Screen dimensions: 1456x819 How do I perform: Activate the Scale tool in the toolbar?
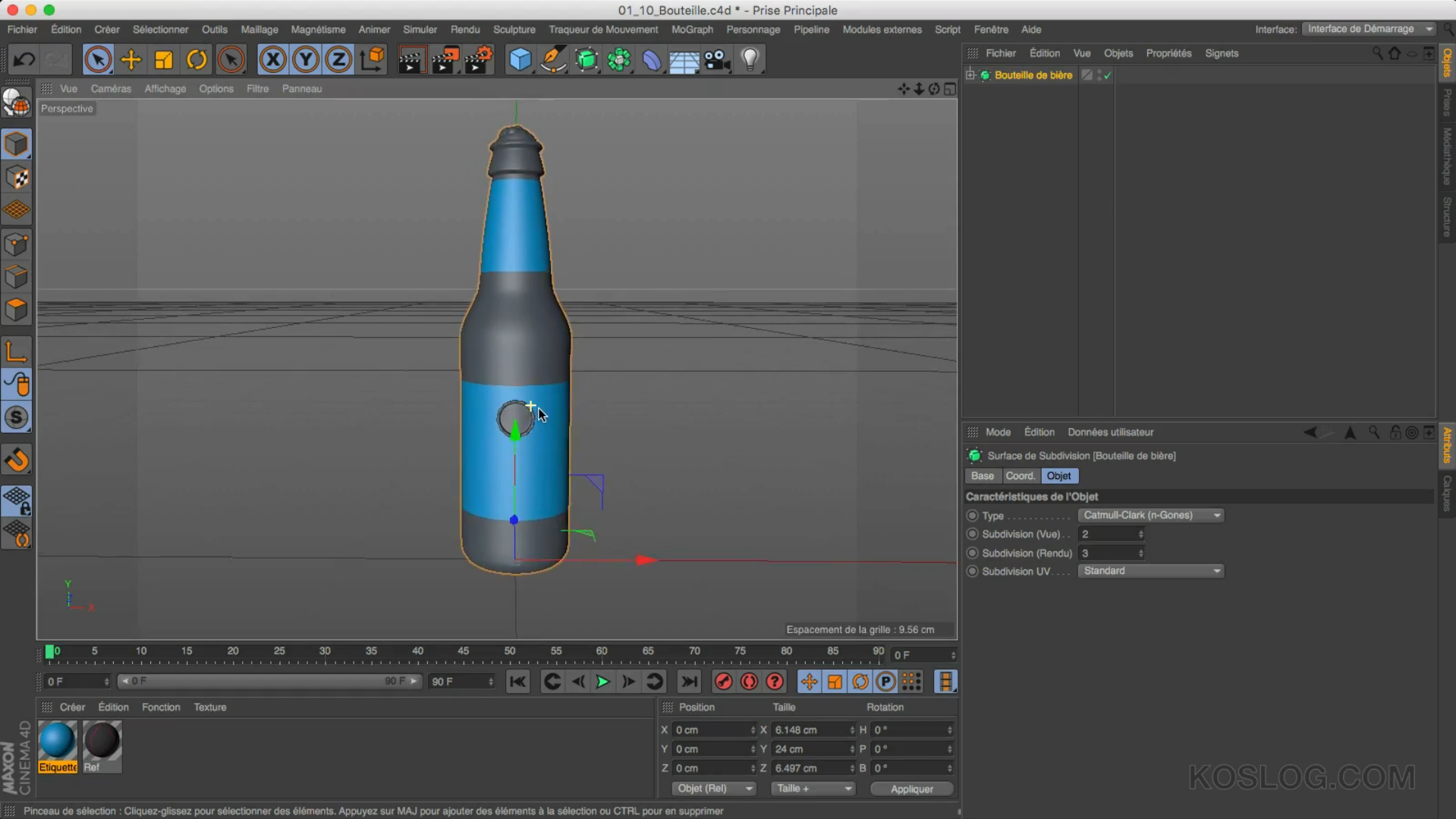tap(163, 58)
